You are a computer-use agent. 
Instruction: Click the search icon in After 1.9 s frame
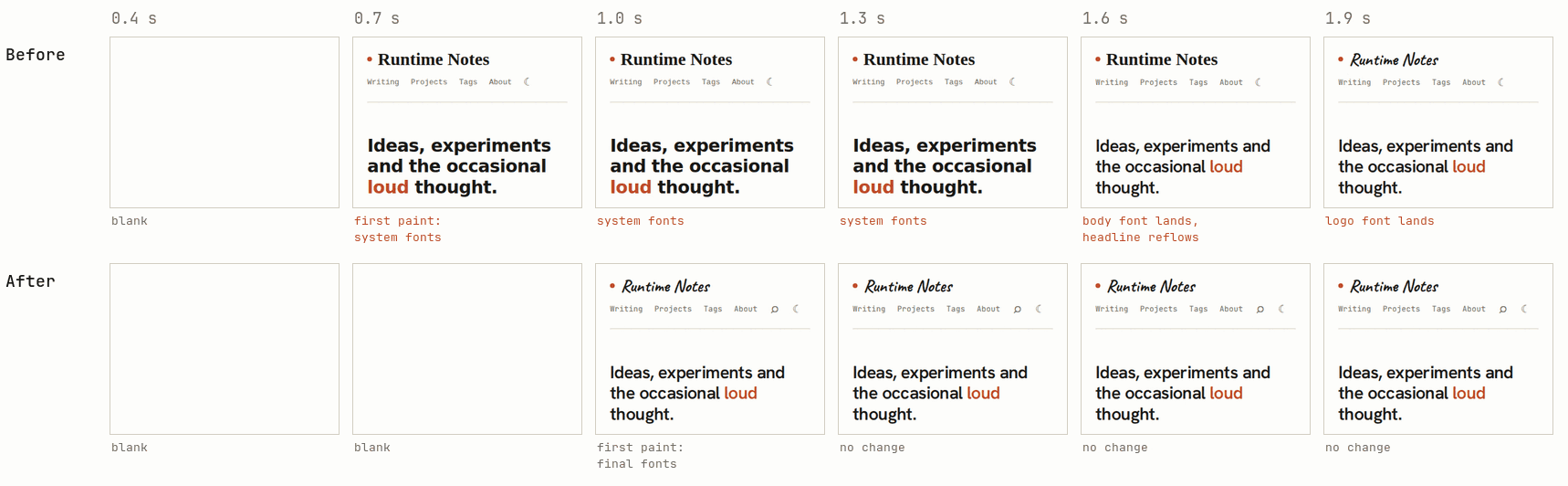click(1502, 309)
